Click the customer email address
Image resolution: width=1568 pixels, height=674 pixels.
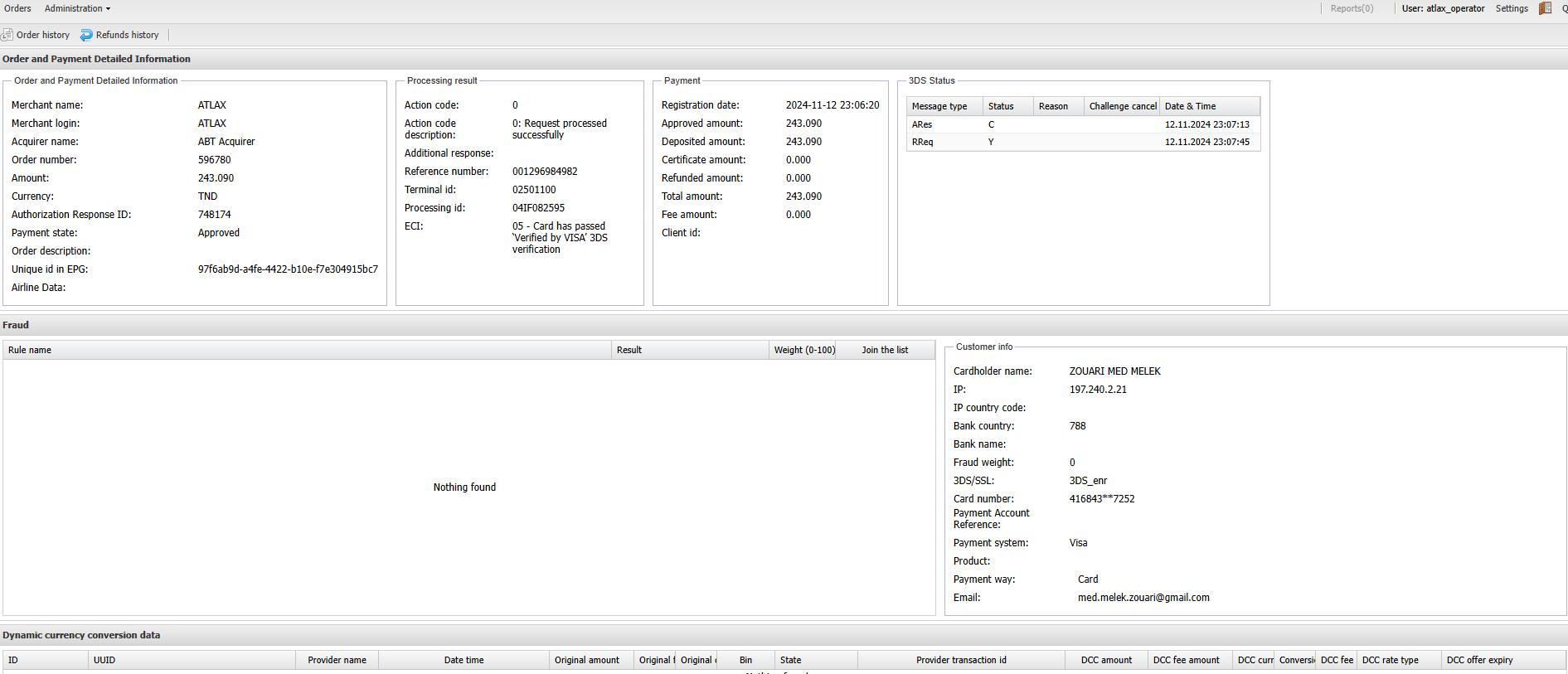(x=1143, y=598)
